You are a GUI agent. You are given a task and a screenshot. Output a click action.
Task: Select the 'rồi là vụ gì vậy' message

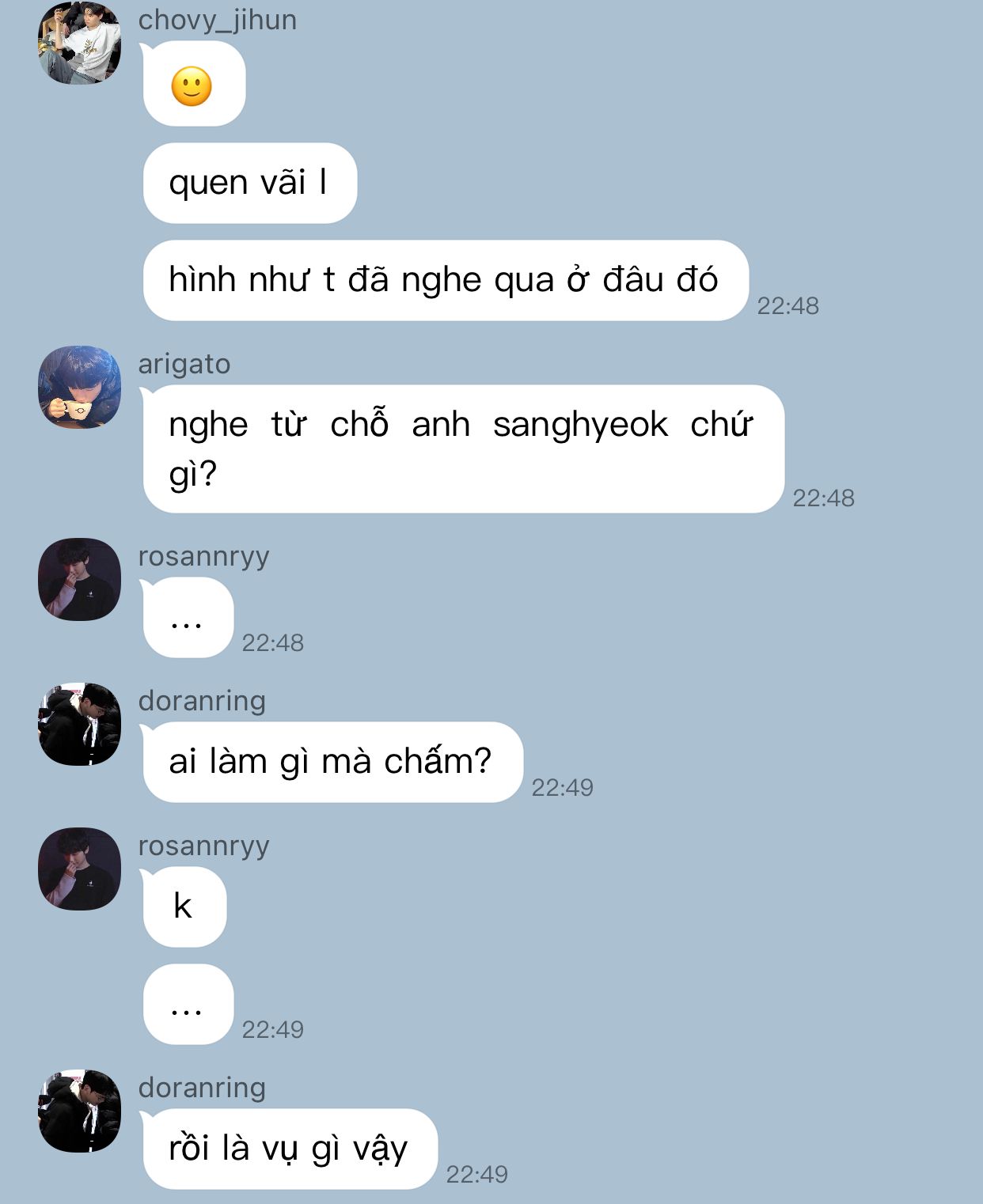(x=290, y=1149)
